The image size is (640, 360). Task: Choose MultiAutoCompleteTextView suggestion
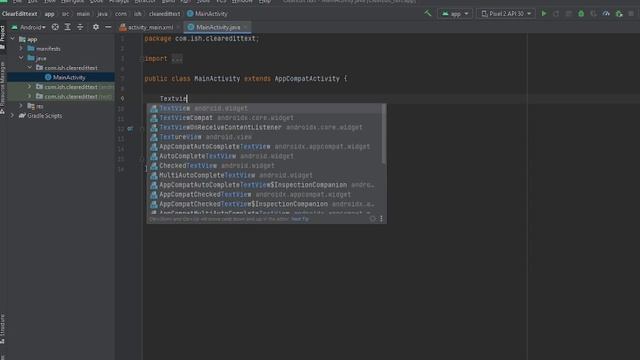point(264,175)
